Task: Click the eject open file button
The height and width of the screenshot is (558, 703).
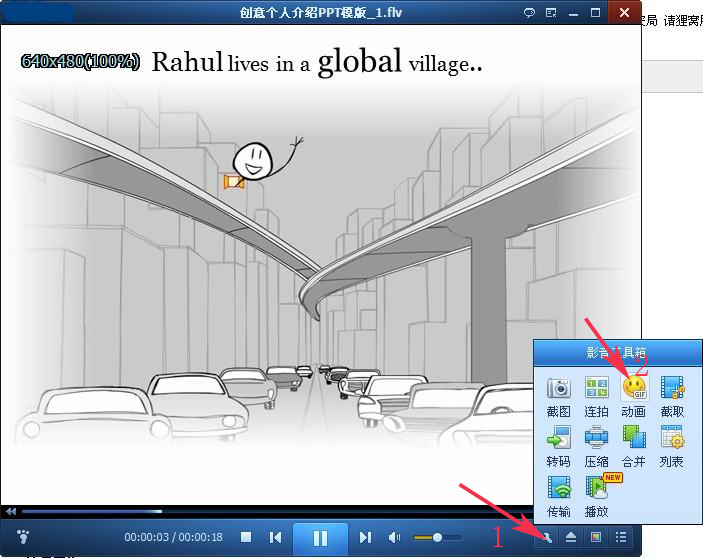Action: tap(571, 538)
